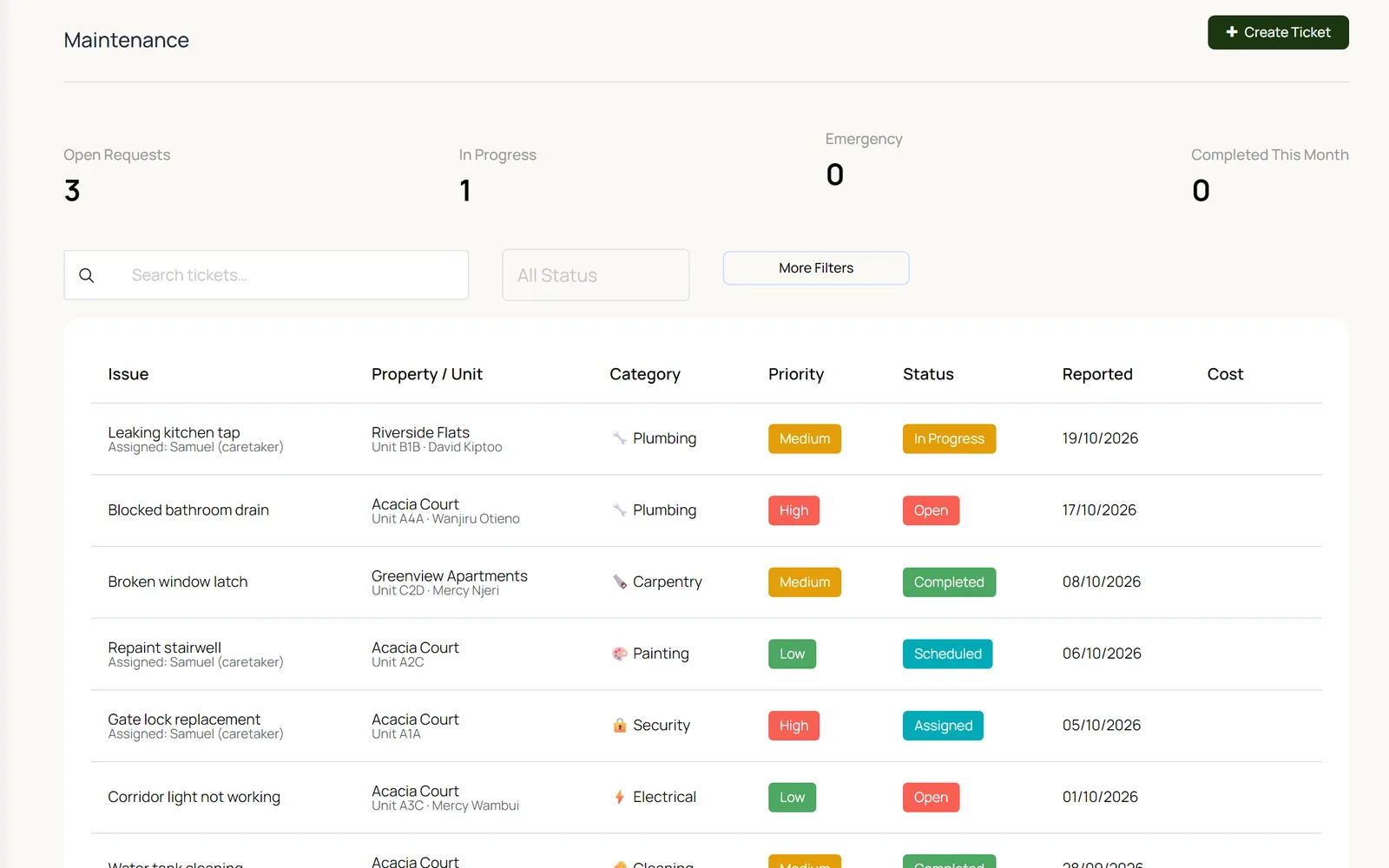1389x868 pixels.
Task: Click Riverside Flats property name
Action: click(x=420, y=432)
